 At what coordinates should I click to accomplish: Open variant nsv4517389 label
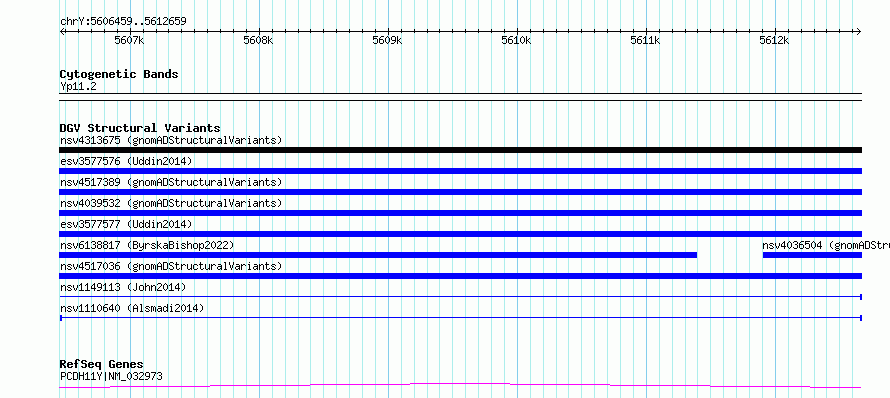(x=171, y=182)
